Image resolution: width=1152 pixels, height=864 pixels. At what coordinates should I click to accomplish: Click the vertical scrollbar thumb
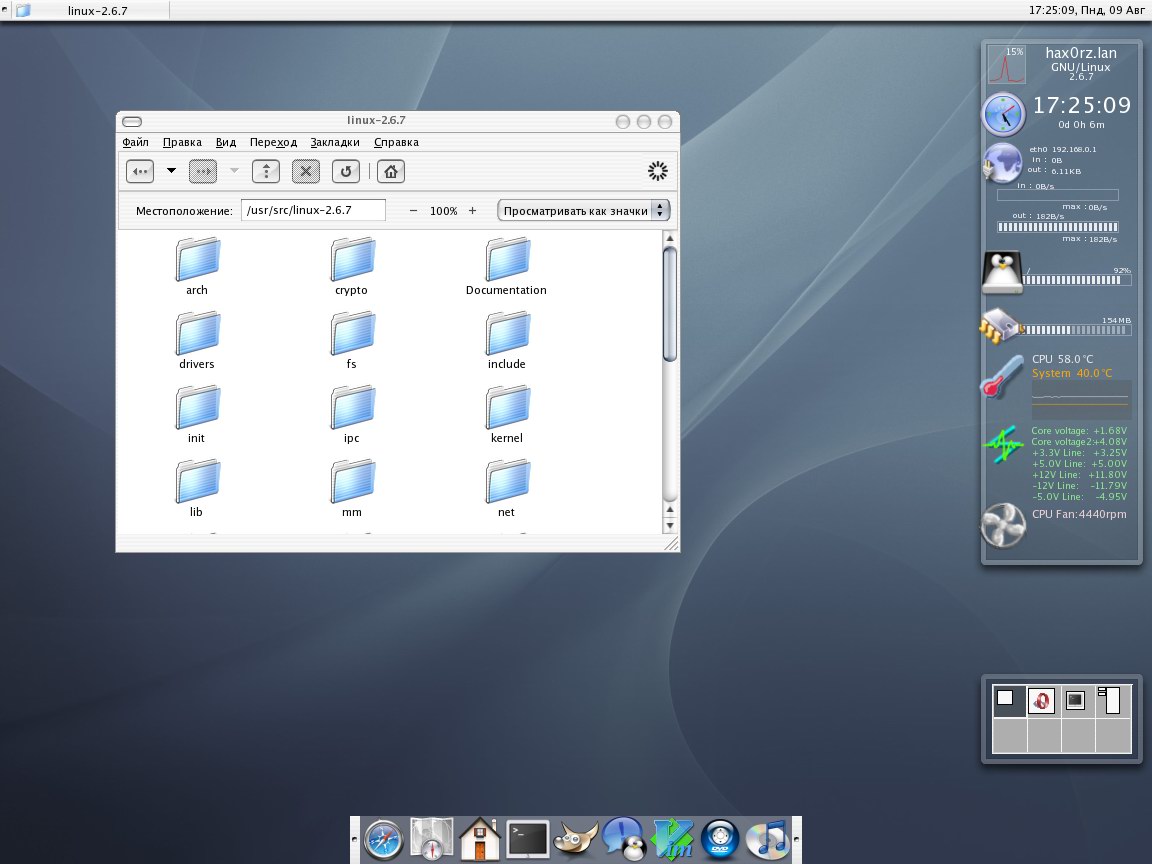point(669,304)
